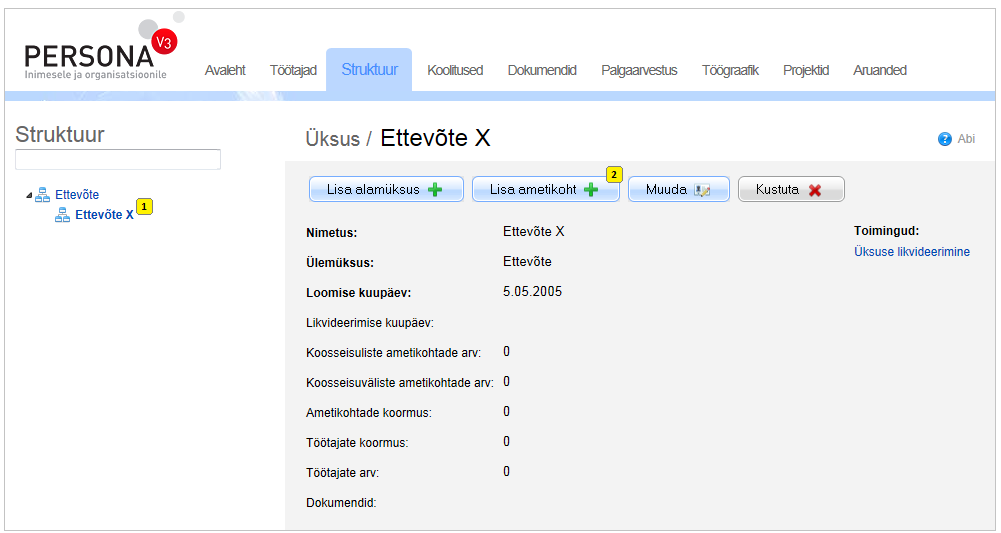Go to the Avaleht tab
The height and width of the screenshot is (533, 1001).
[x=225, y=70]
